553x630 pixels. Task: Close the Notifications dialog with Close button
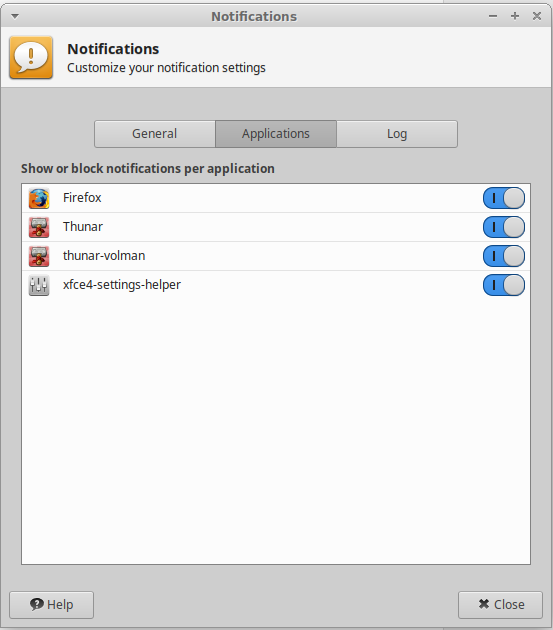pos(500,604)
